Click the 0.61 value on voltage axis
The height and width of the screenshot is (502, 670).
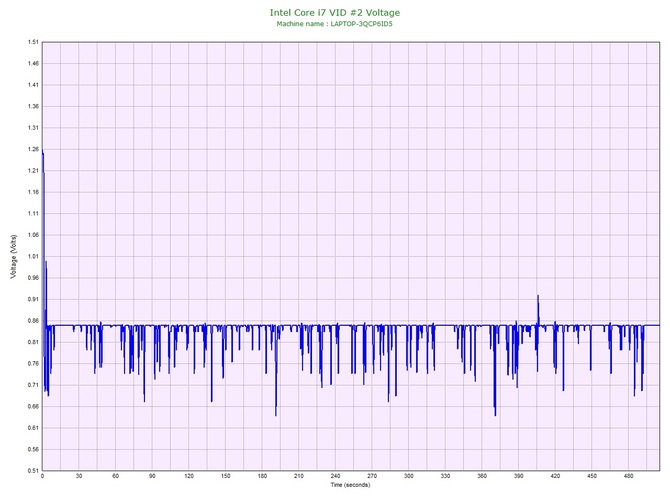click(x=33, y=428)
